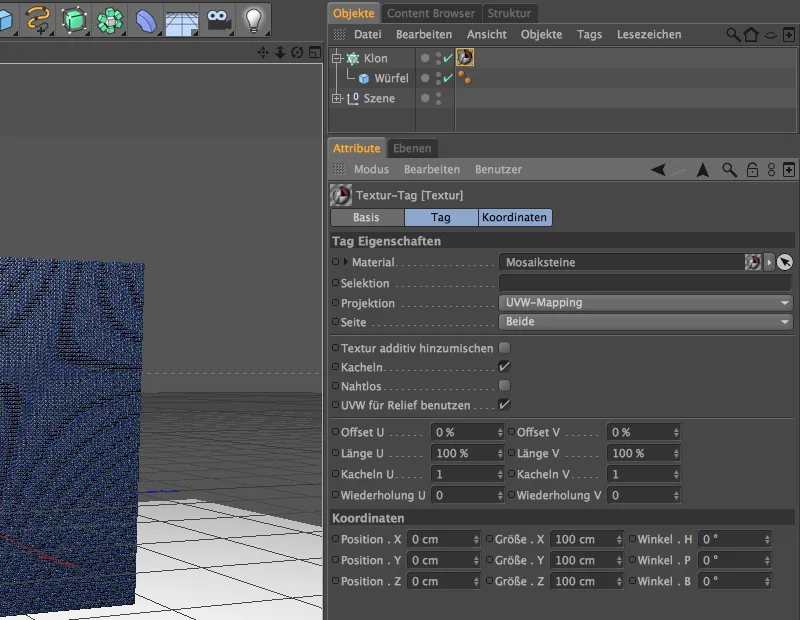Go back with Attribute Manager left arrow

[x=658, y=169]
